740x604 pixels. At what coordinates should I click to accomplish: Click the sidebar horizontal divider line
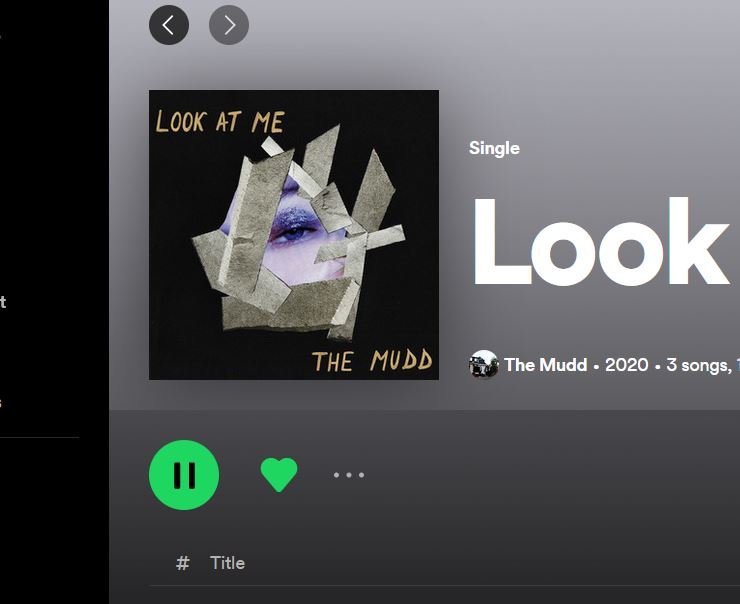tap(40, 437)
